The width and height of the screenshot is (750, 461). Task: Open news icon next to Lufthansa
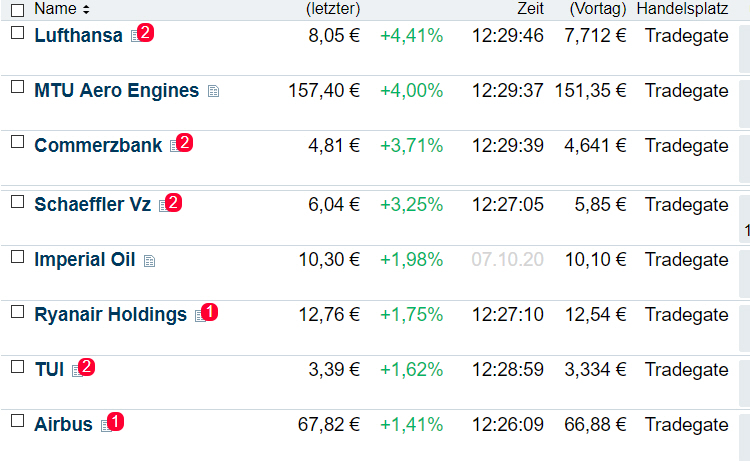[x=143, y=33]
